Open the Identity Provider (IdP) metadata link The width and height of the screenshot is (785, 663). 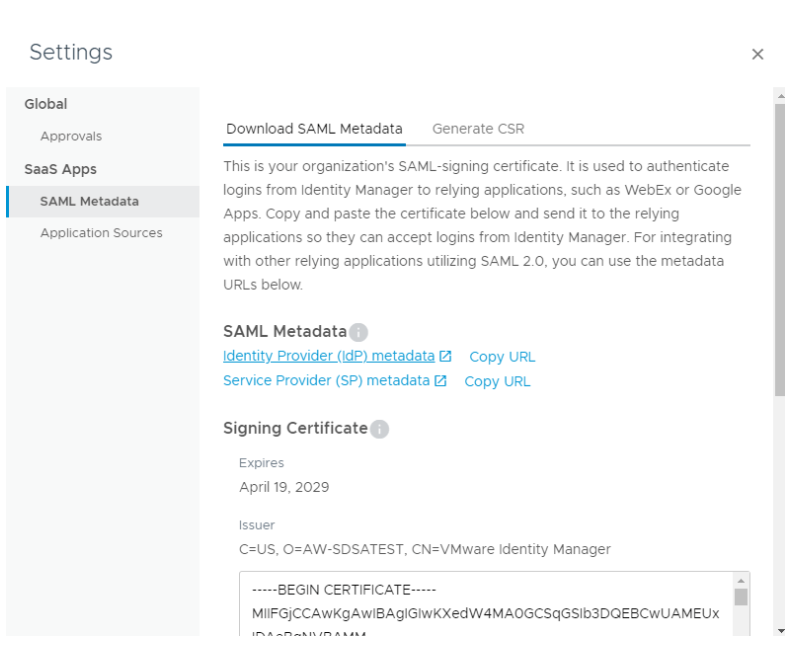329,356
